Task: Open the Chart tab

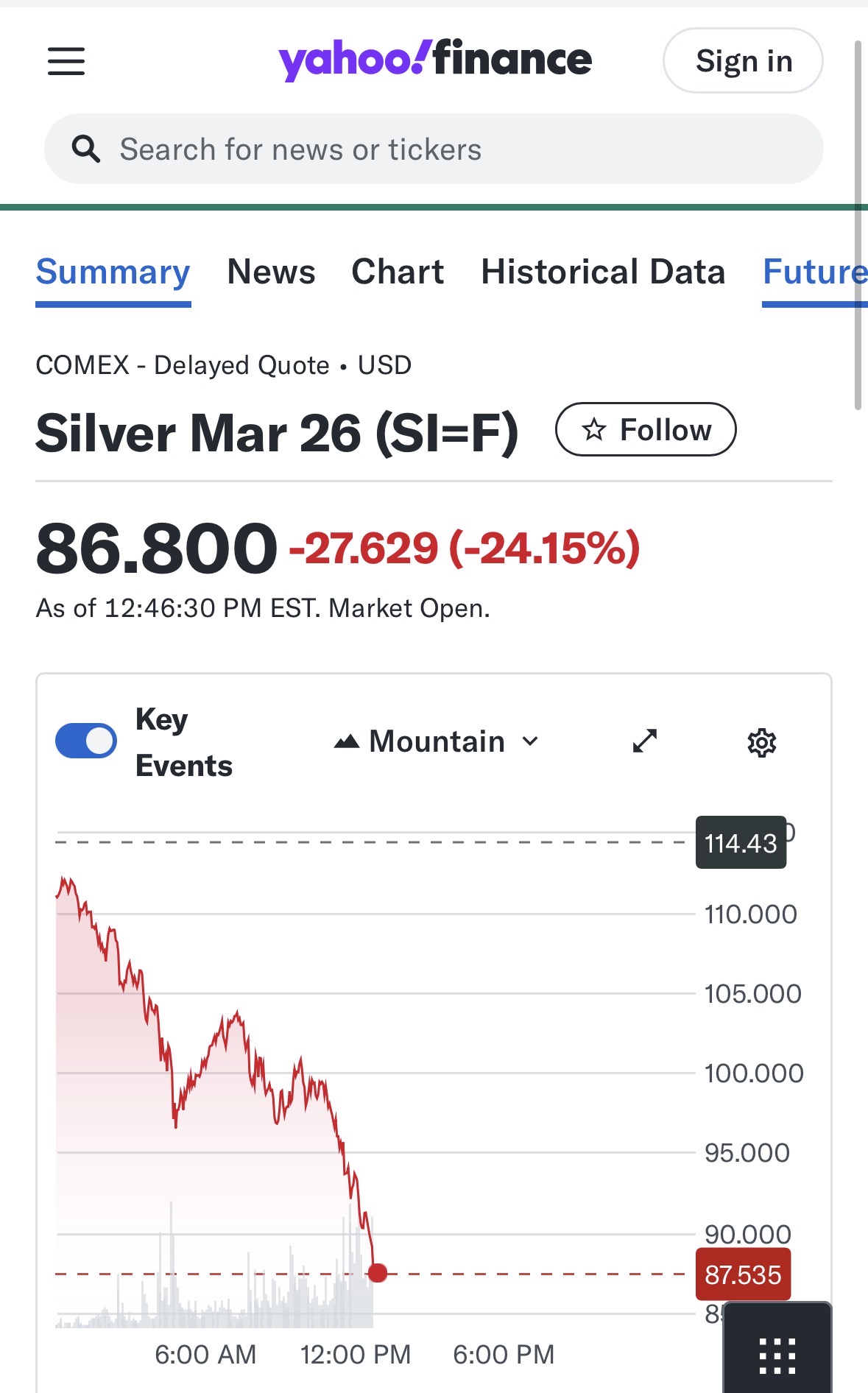Action: [x=398, y=272]
